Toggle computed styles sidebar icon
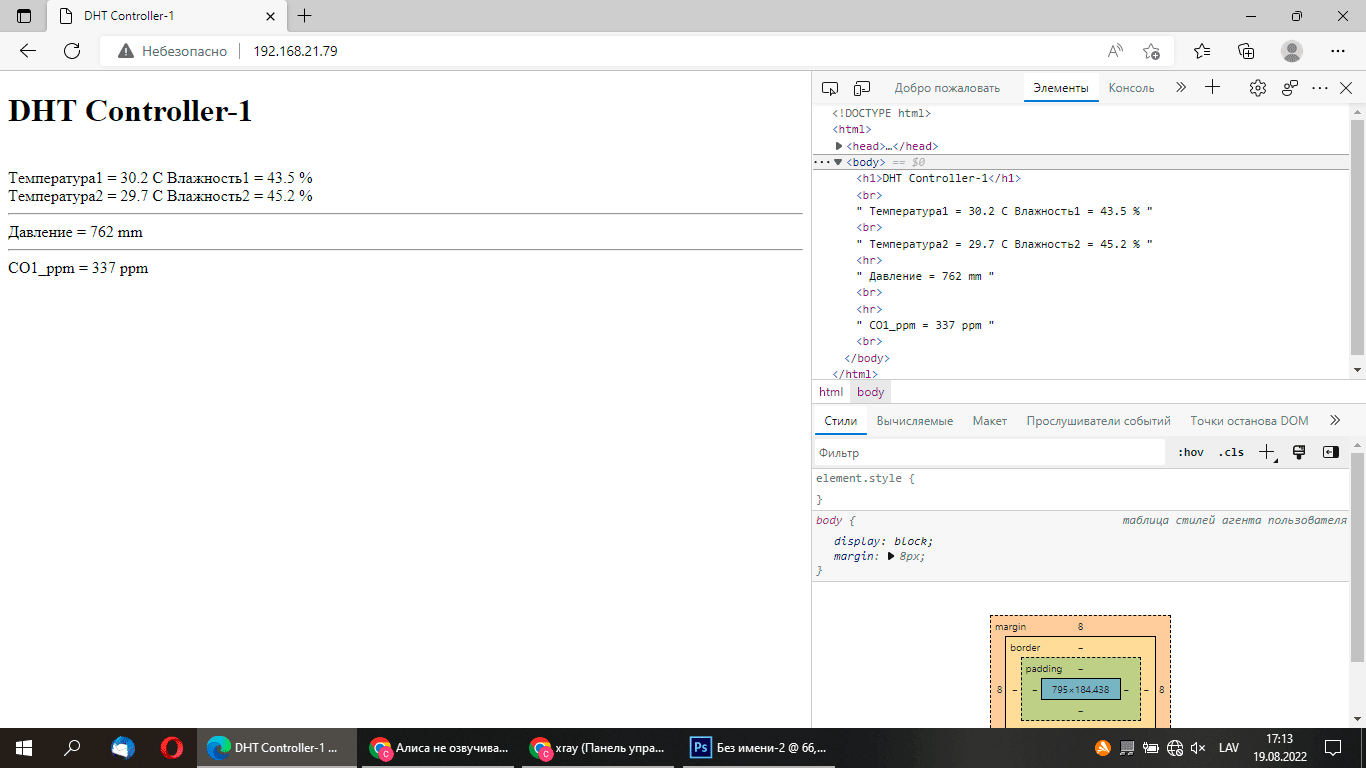This screenshot has width=1366, height=768. pyautogui.click(x=1330, y=452)
